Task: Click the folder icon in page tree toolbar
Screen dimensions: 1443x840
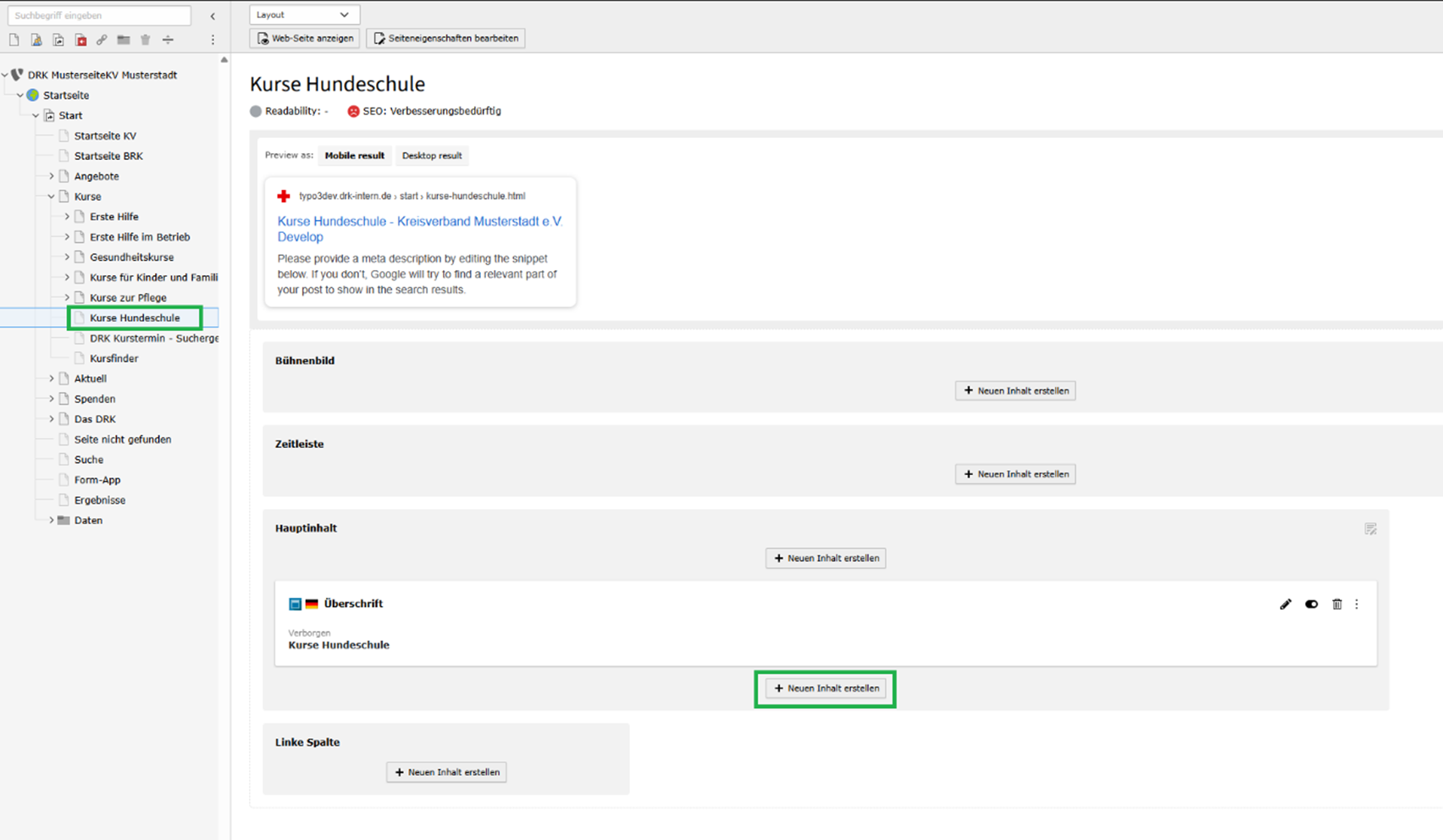Action: click(124, 40)
